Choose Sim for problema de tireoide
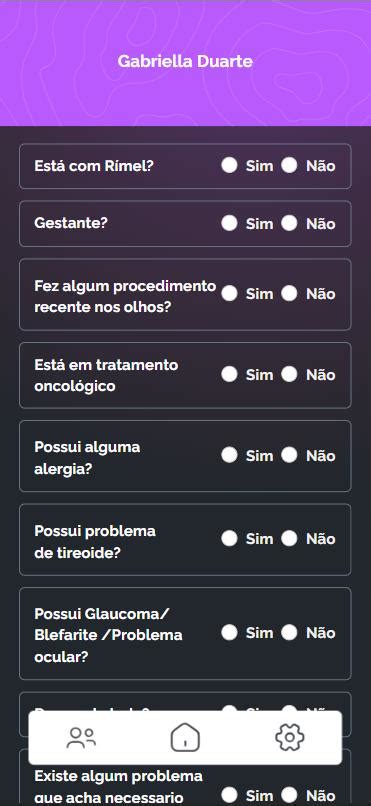This screenshot has height=806, width=371. (x=229, y=539)
